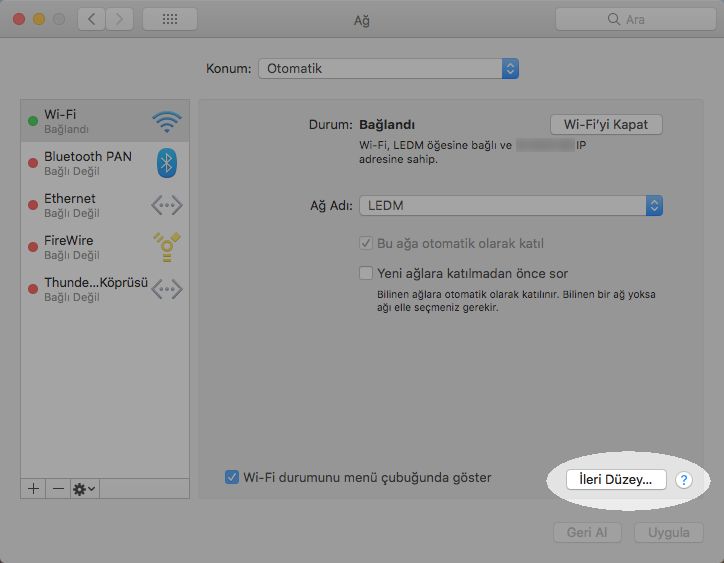The image size is (724, 563).
Task: Open the Konum location dropdown
Action: pos(388,69)
